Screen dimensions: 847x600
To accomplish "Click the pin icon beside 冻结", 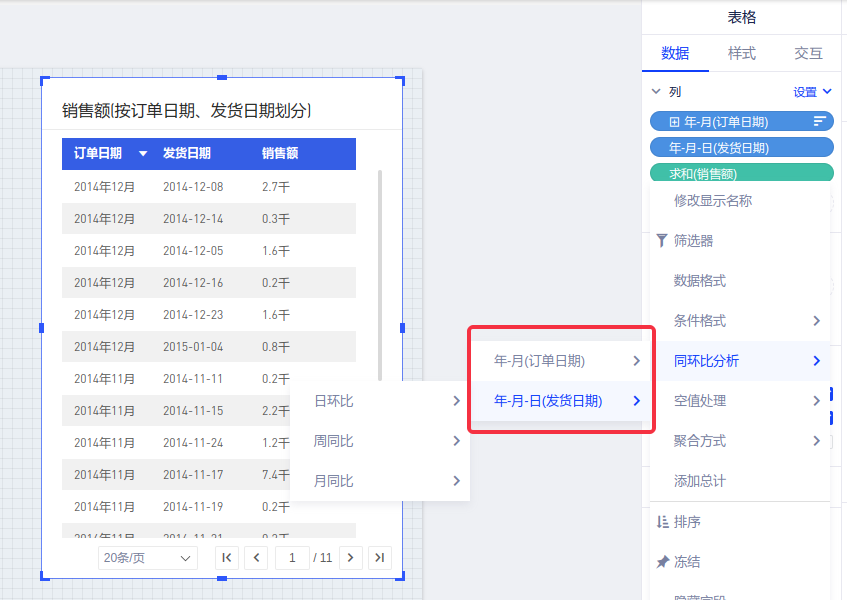I will point(661,562).
